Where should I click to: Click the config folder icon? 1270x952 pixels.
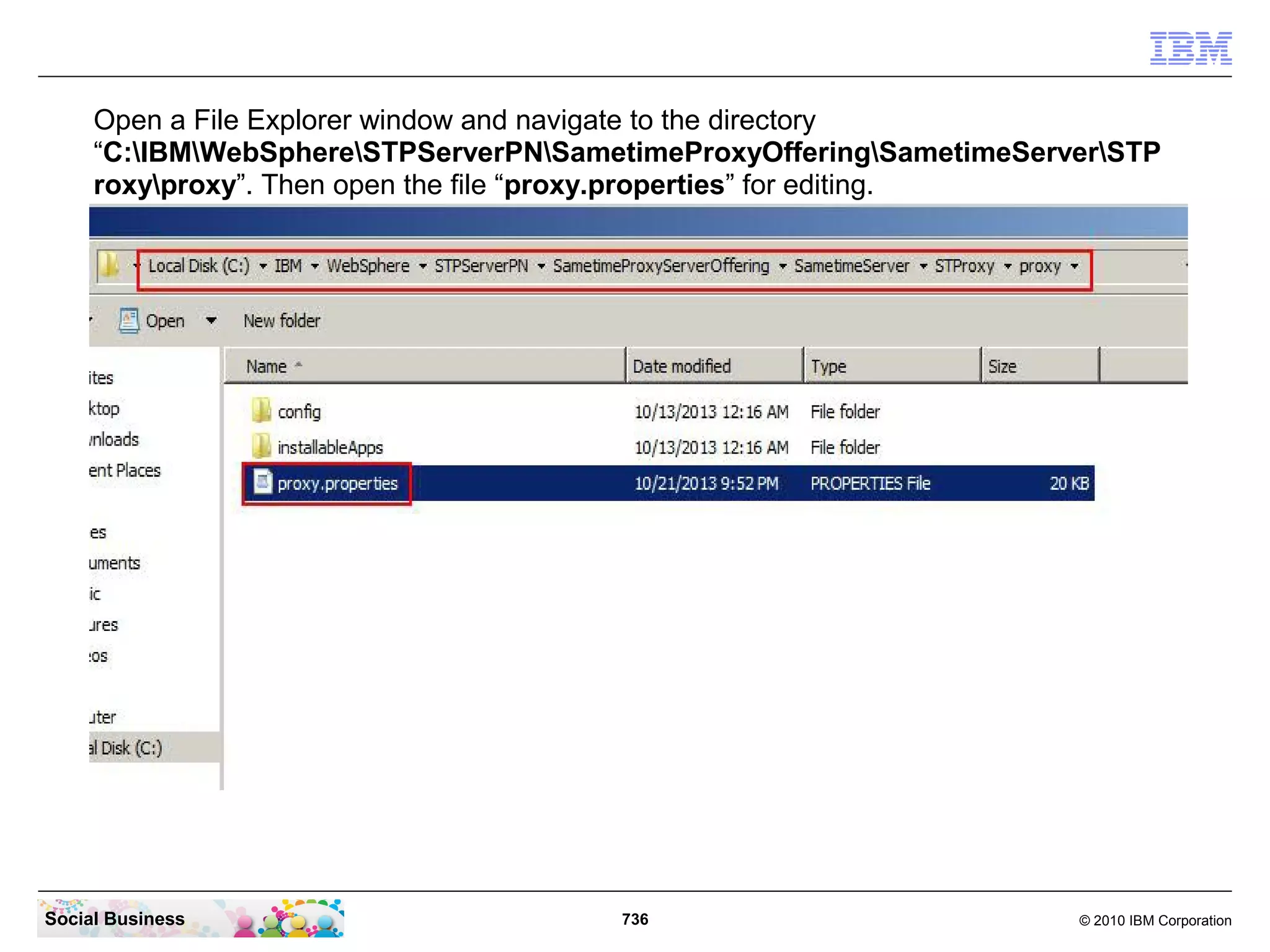261,411
